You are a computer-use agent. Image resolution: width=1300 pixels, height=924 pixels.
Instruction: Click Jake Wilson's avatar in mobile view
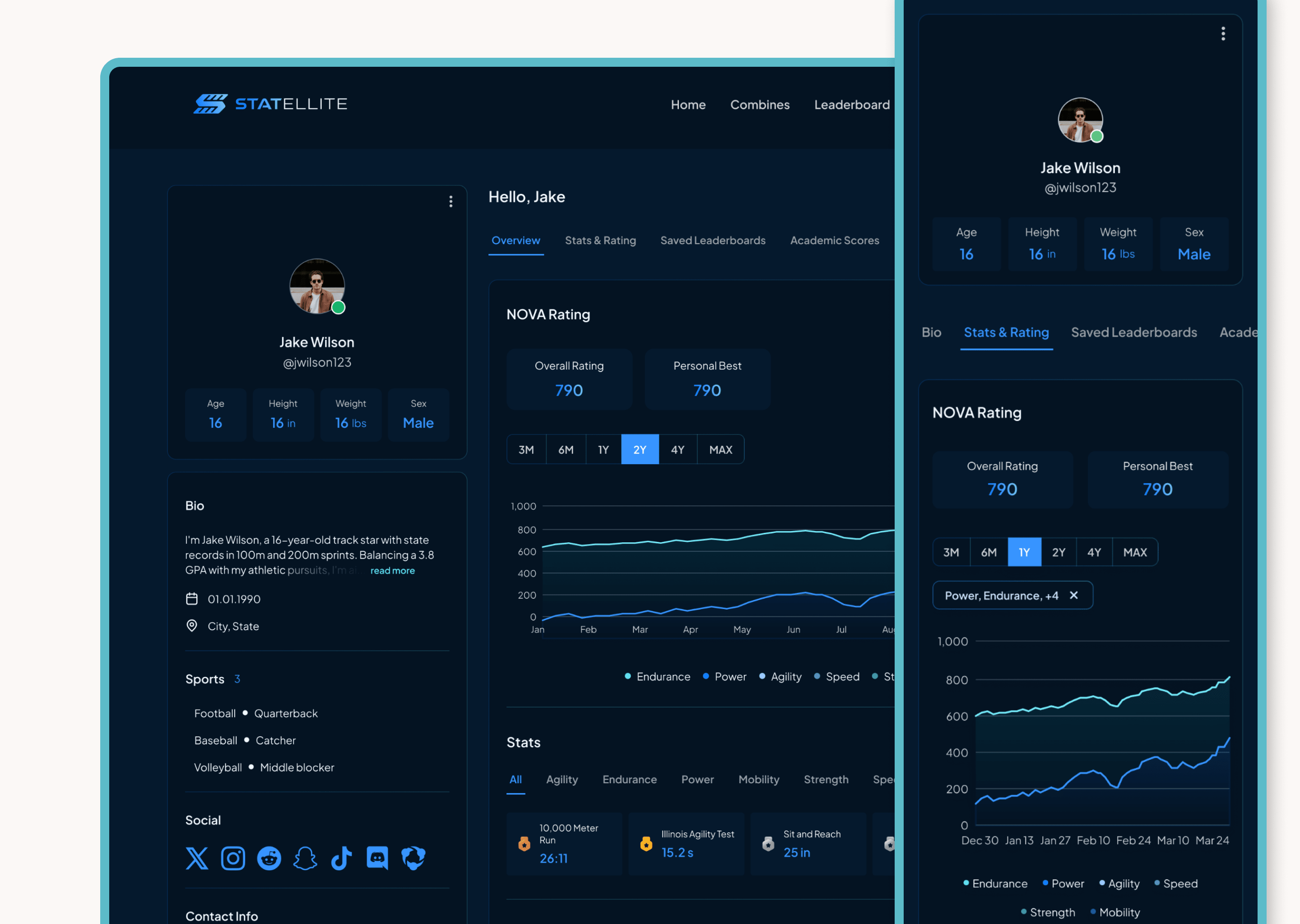pyautogui.click(x=1080, y=120)
